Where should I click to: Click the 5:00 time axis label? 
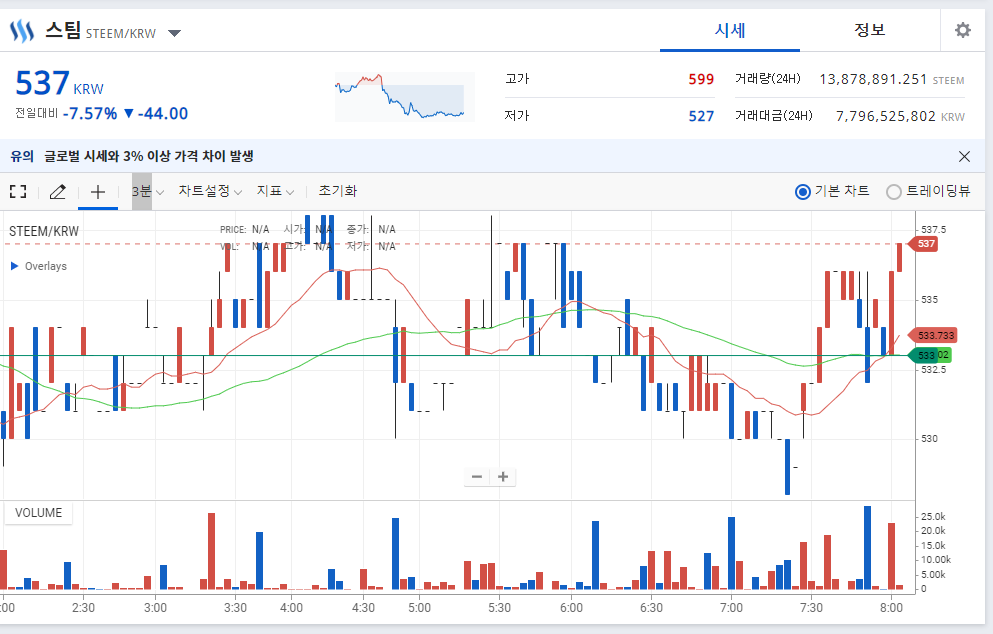(419, 607)
